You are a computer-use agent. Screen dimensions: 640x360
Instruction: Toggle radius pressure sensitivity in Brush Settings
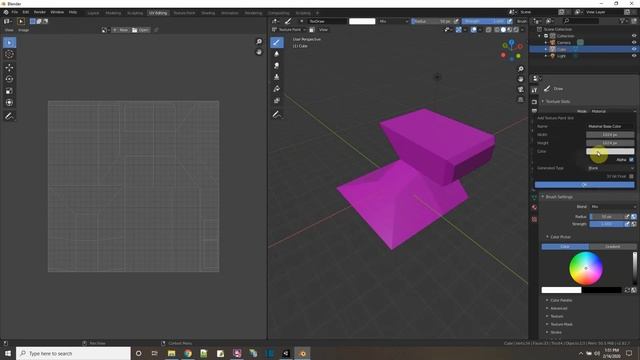(627, 217)
